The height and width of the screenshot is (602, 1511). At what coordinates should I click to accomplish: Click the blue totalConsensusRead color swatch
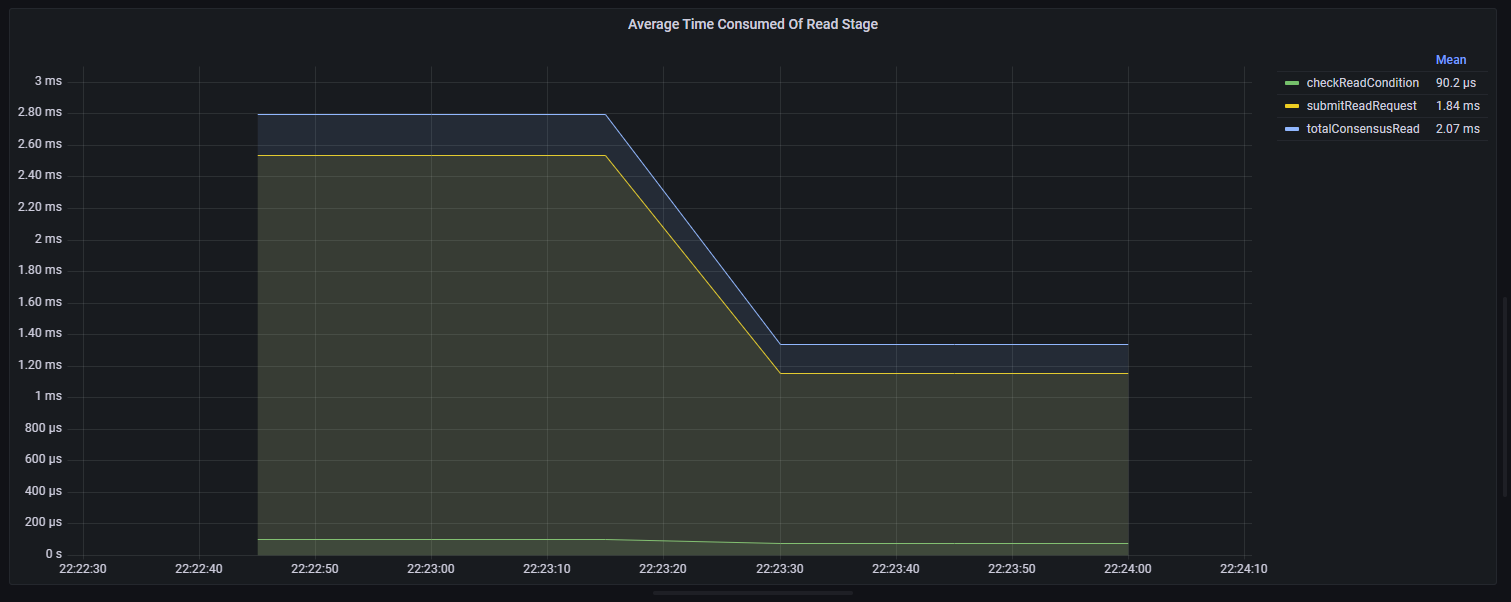pos(1292,129)
